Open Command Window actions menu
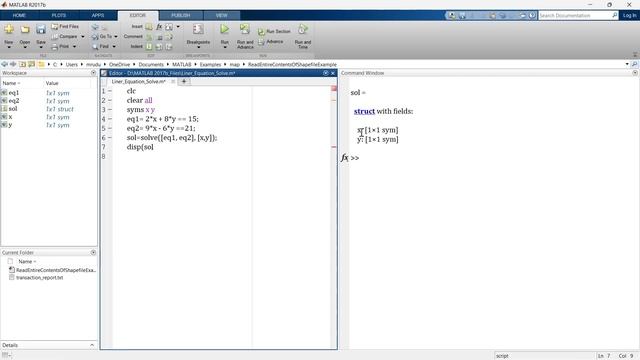 [635, 73]
